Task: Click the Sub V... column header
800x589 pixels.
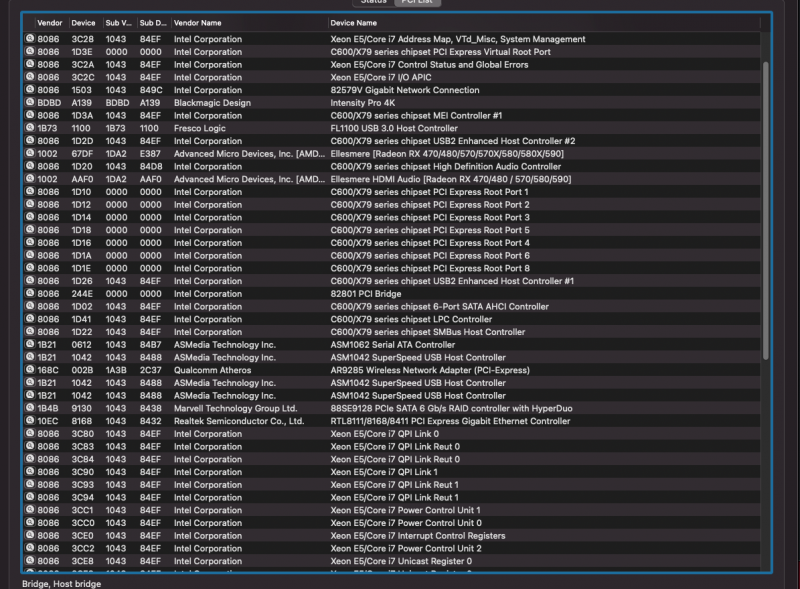Action: coord(118,23)
